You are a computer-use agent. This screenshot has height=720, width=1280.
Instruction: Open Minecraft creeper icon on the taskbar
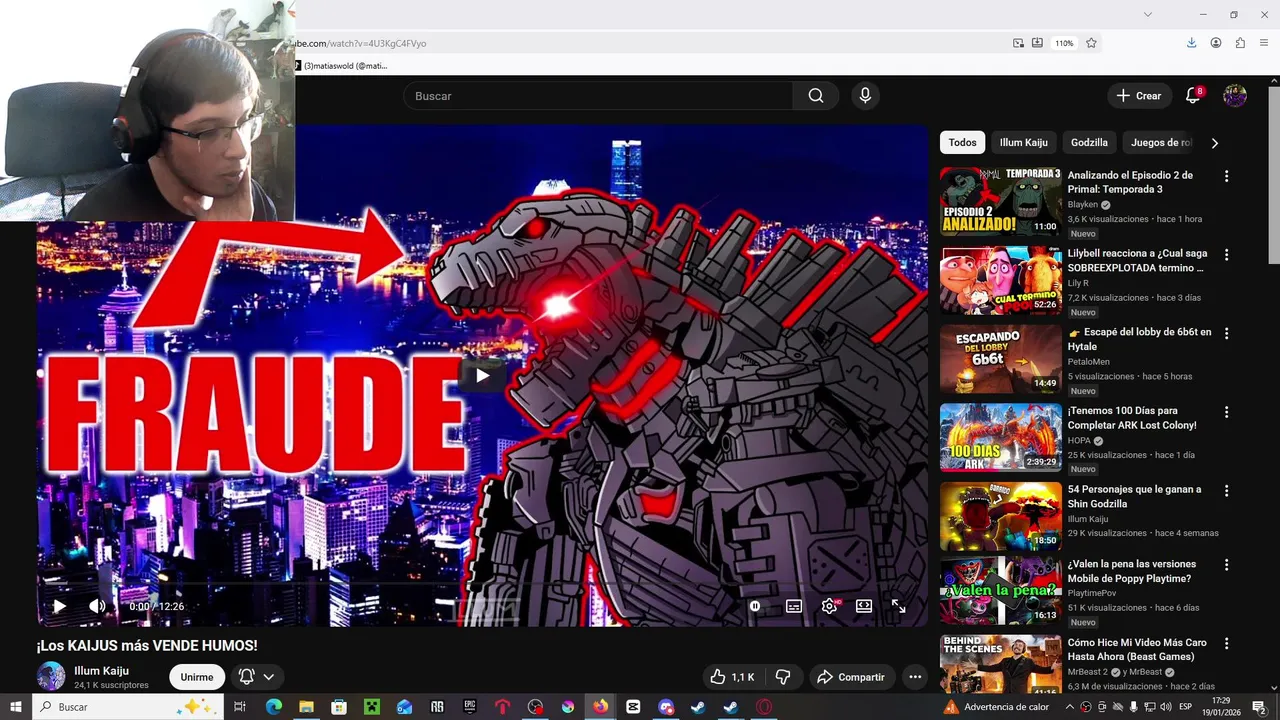371,707
